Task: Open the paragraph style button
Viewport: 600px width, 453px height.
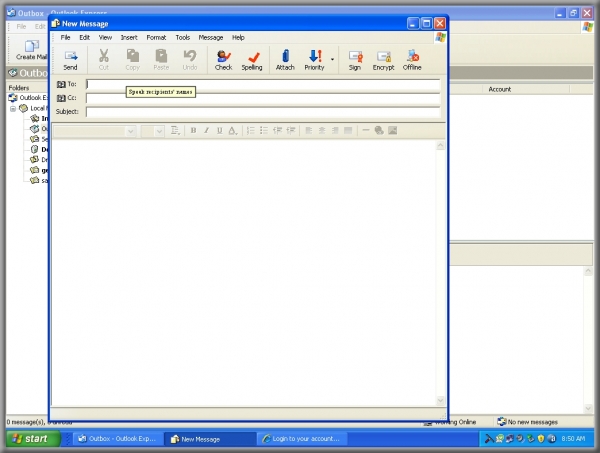Action: click(x=175, y=131)
